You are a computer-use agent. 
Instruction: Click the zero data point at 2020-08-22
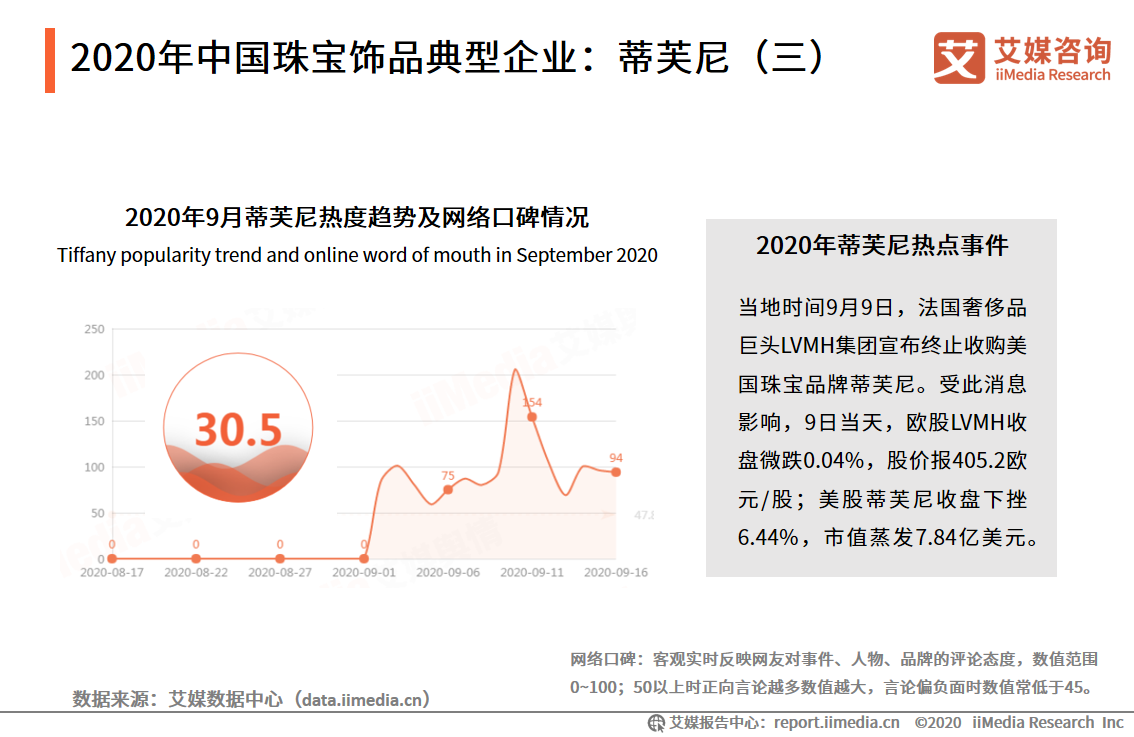pyautogui.click(x=196, y=558)
